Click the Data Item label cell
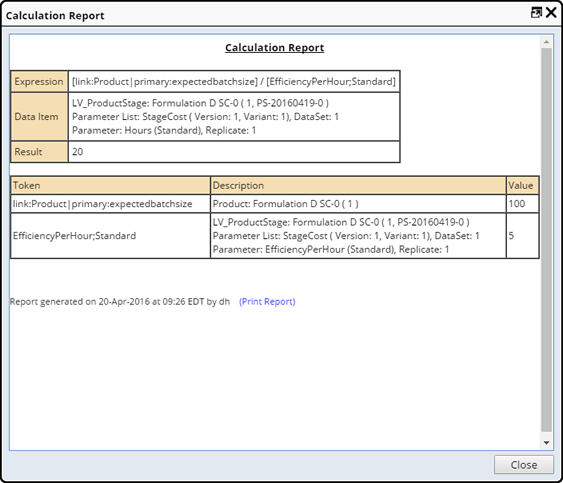 tap(39, 117)
